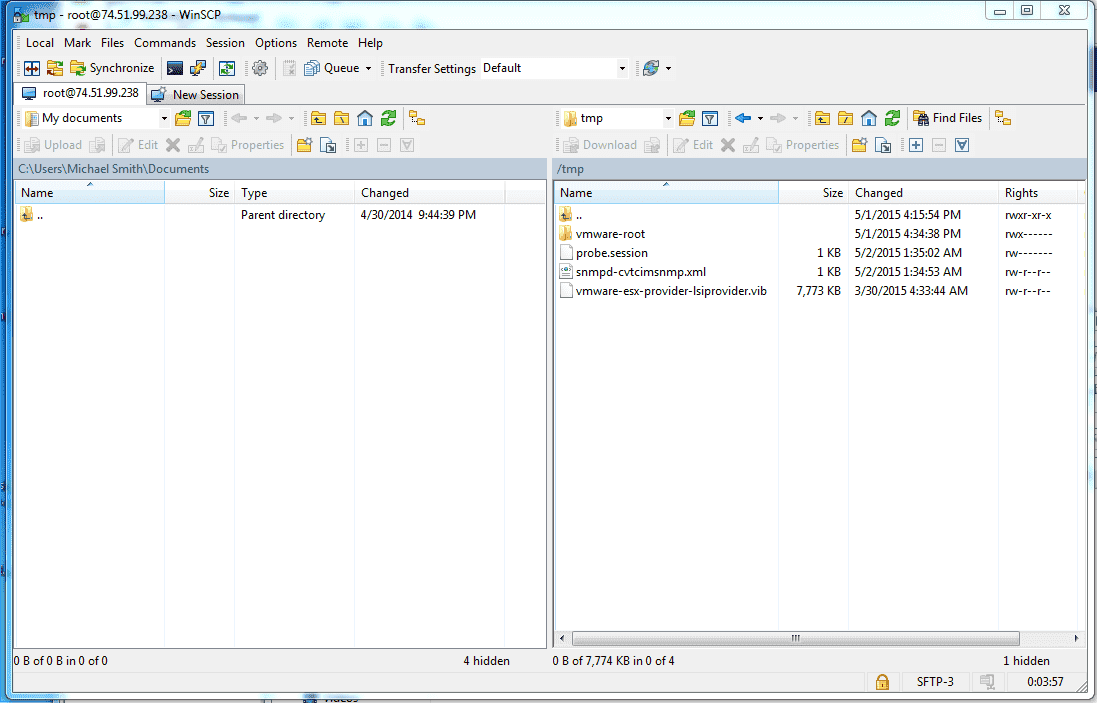This screenshot has height=703, width=1097.
Task: Expand the Queue dropdown arrow
Action: pyautogui.click(x=369, y=69)
